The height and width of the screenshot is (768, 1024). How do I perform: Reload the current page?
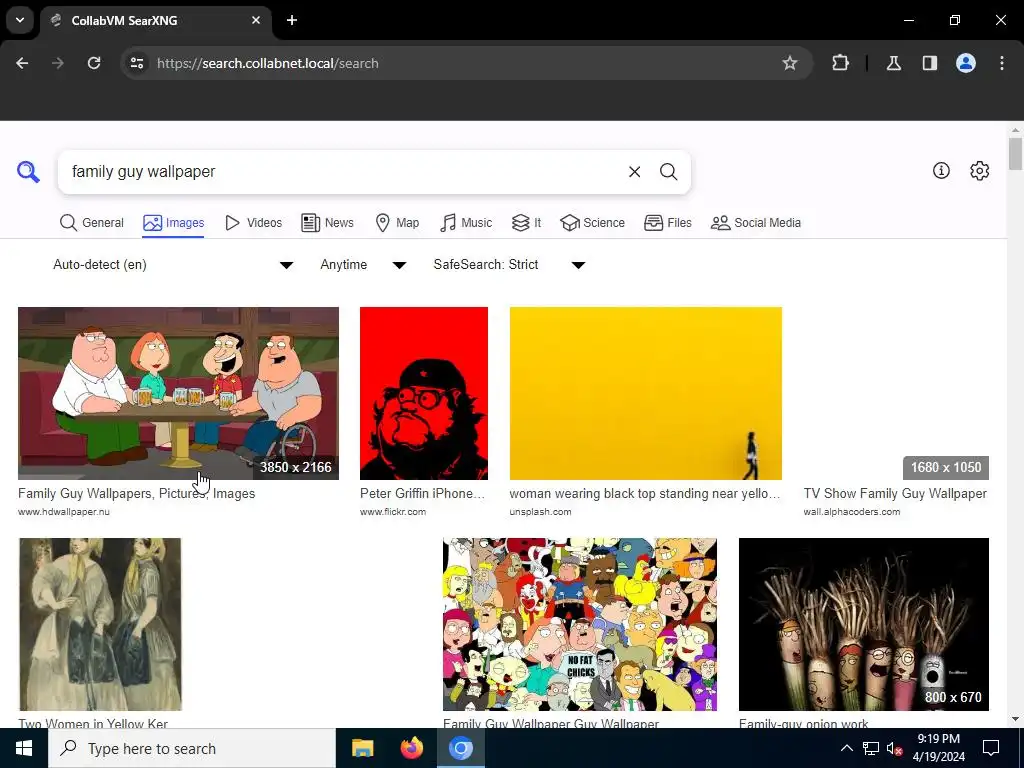(x=94, y=63)
